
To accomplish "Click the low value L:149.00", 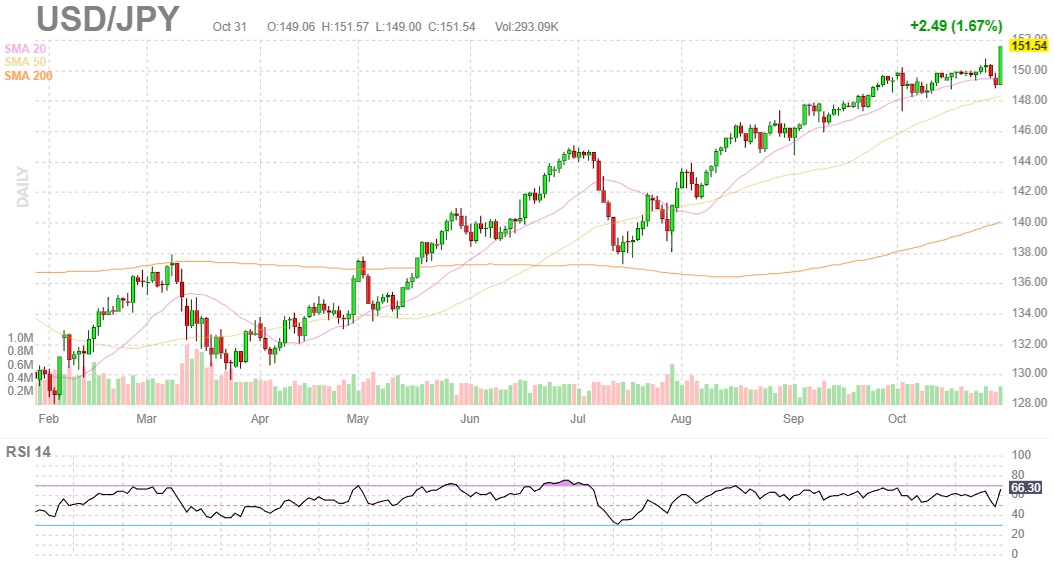I will 399,27.
